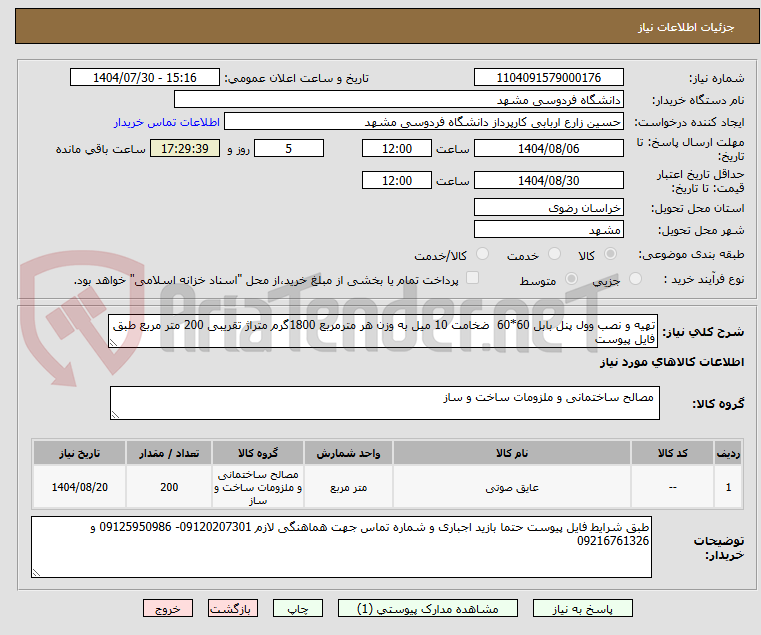
Task: Open اطلاعات تماس خریدار link
Action: (167, 122)
